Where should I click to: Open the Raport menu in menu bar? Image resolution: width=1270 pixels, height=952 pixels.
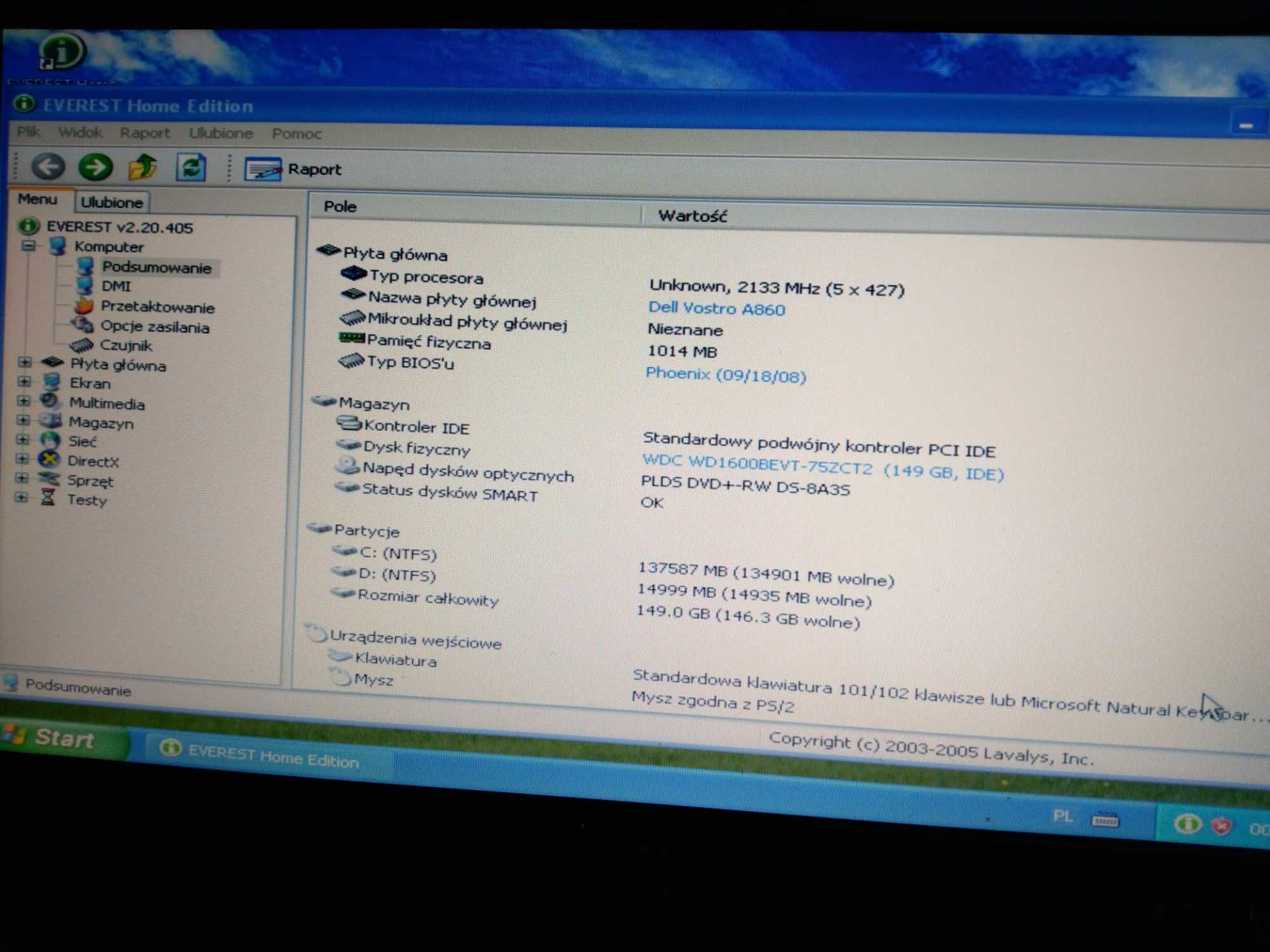pyautogui.click(x=145, y=133)
